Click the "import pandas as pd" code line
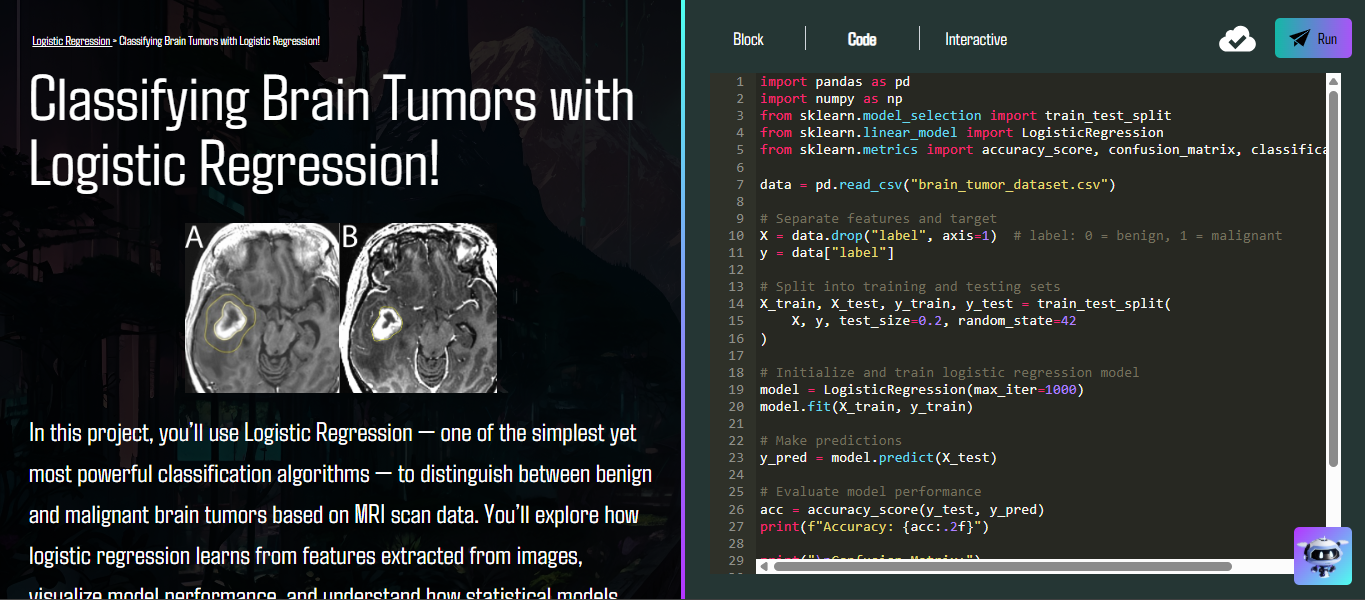The image size is (1365, 600). tap(835, 81)
